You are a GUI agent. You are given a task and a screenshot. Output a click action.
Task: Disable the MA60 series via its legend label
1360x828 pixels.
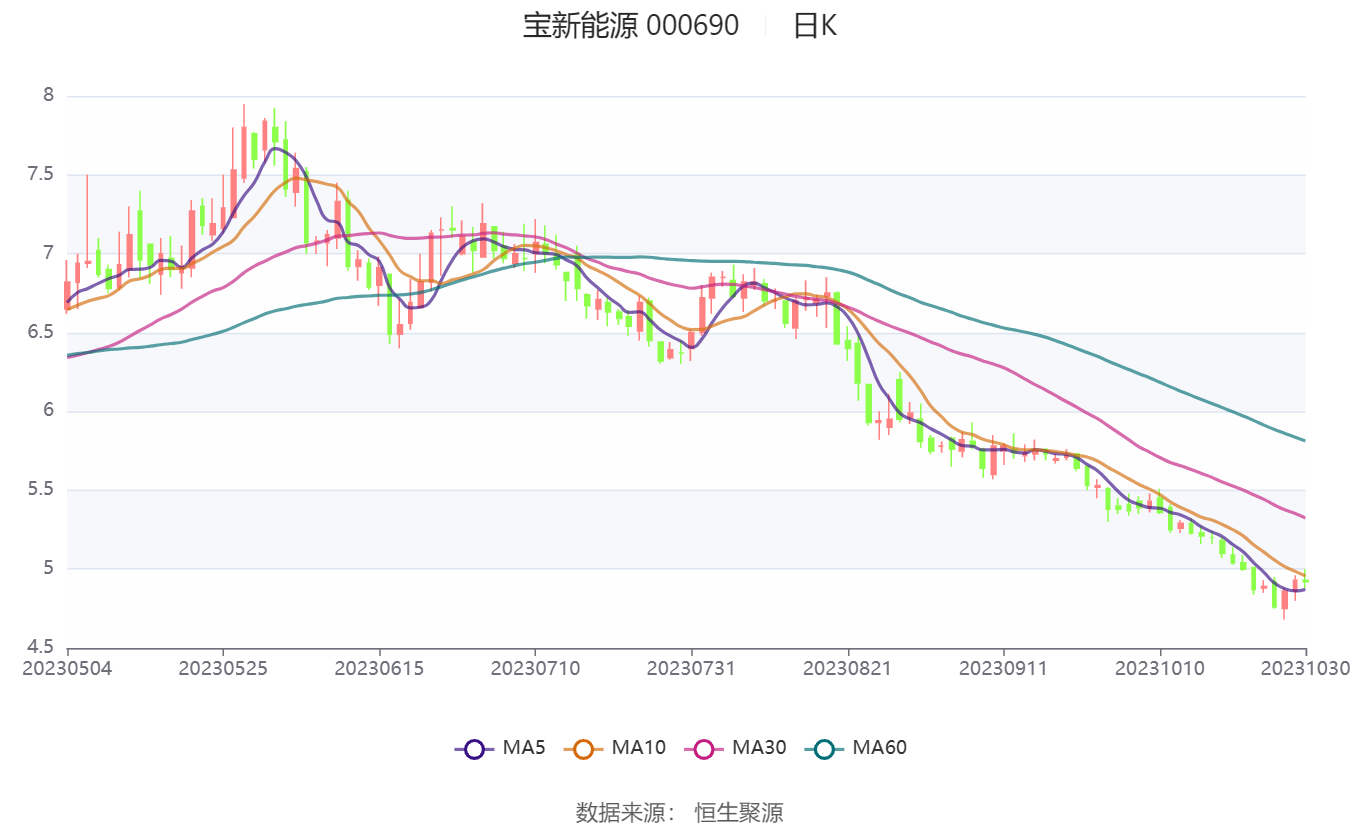tap(879, 747)
